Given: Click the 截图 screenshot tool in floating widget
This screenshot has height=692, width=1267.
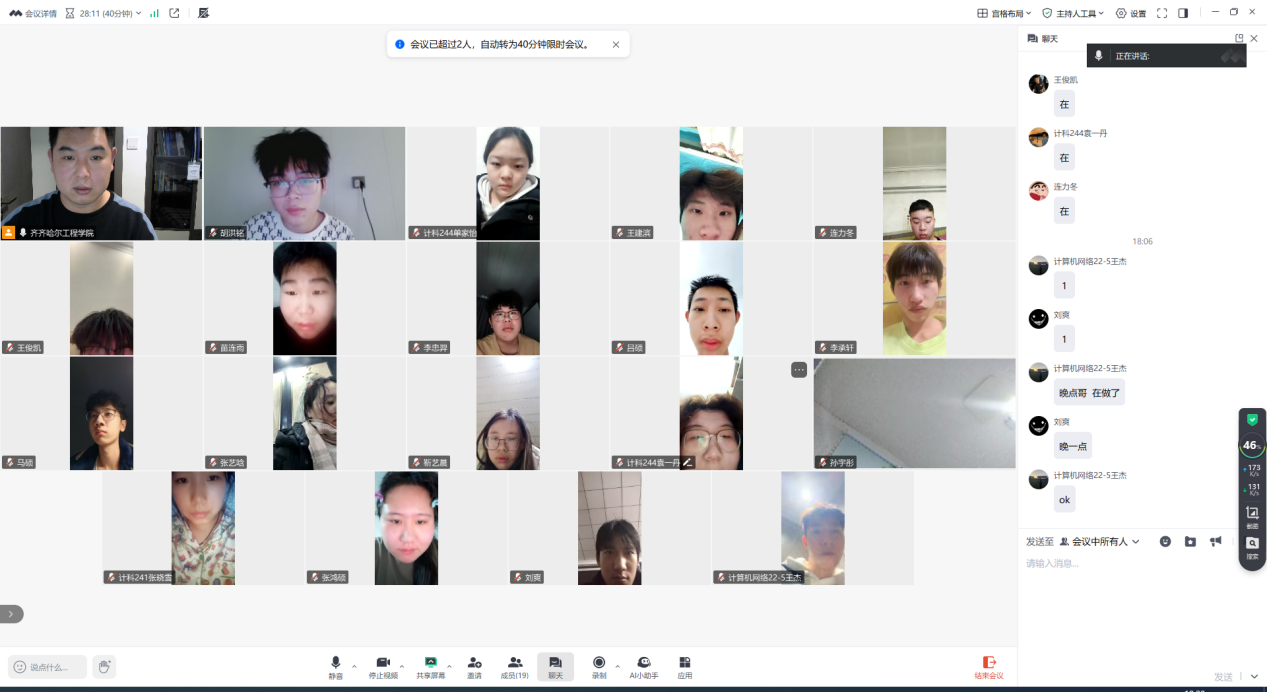Looking at the screenshot, I should [x=1252, y=516].
